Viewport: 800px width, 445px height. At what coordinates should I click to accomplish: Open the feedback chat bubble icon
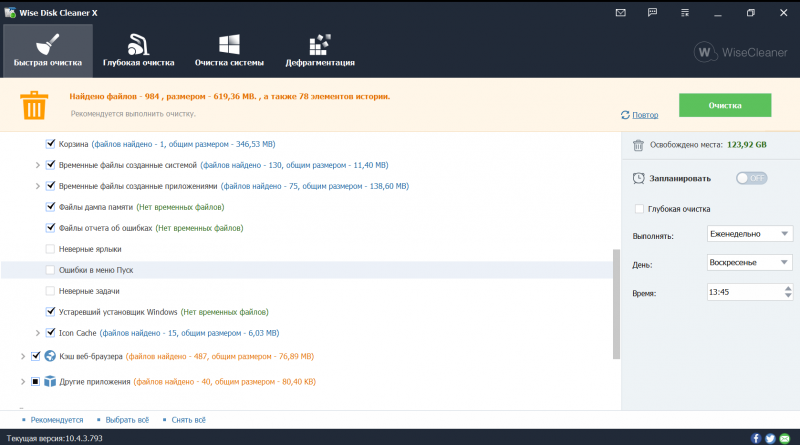tap(653, 13)
